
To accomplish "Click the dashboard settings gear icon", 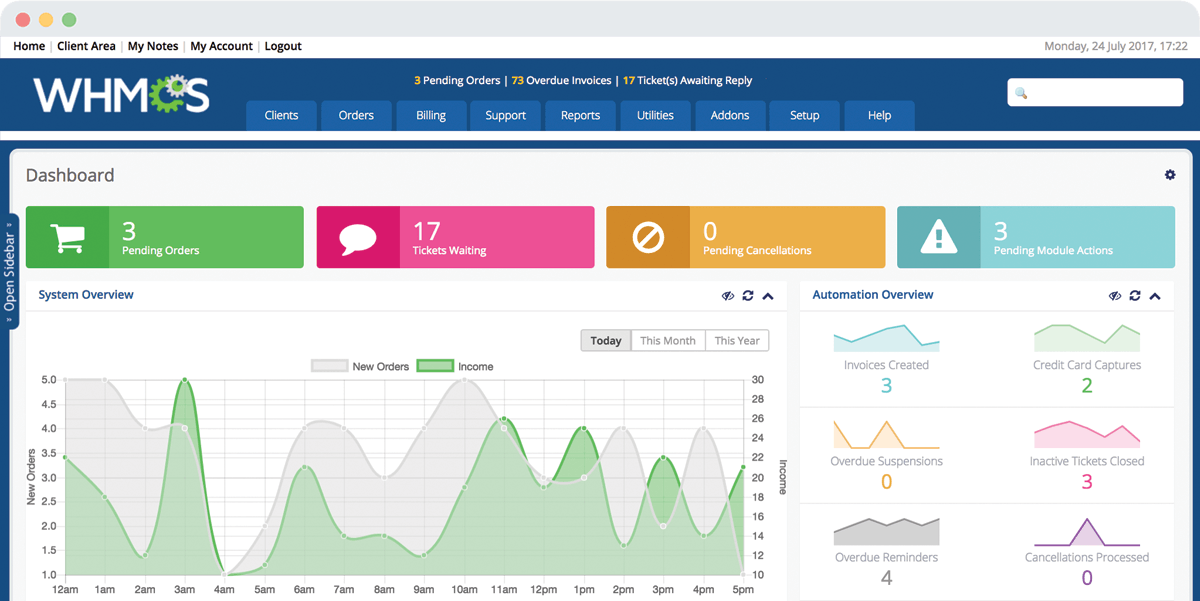I will pos(1170,175).
